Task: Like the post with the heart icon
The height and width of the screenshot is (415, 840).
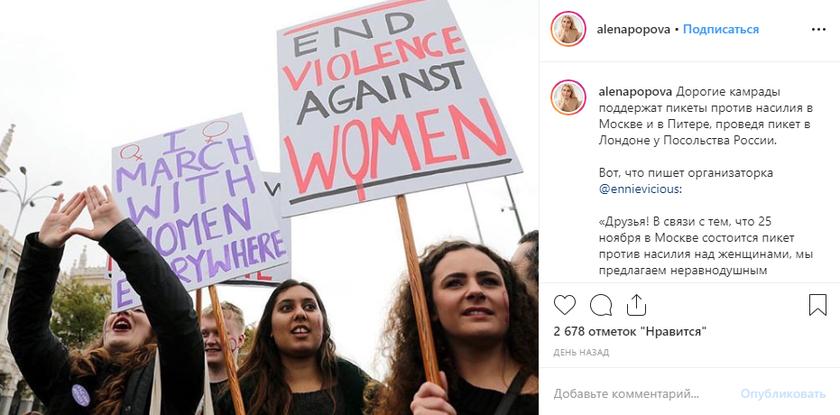Action: pyautogui.click(x=564, y=305)
